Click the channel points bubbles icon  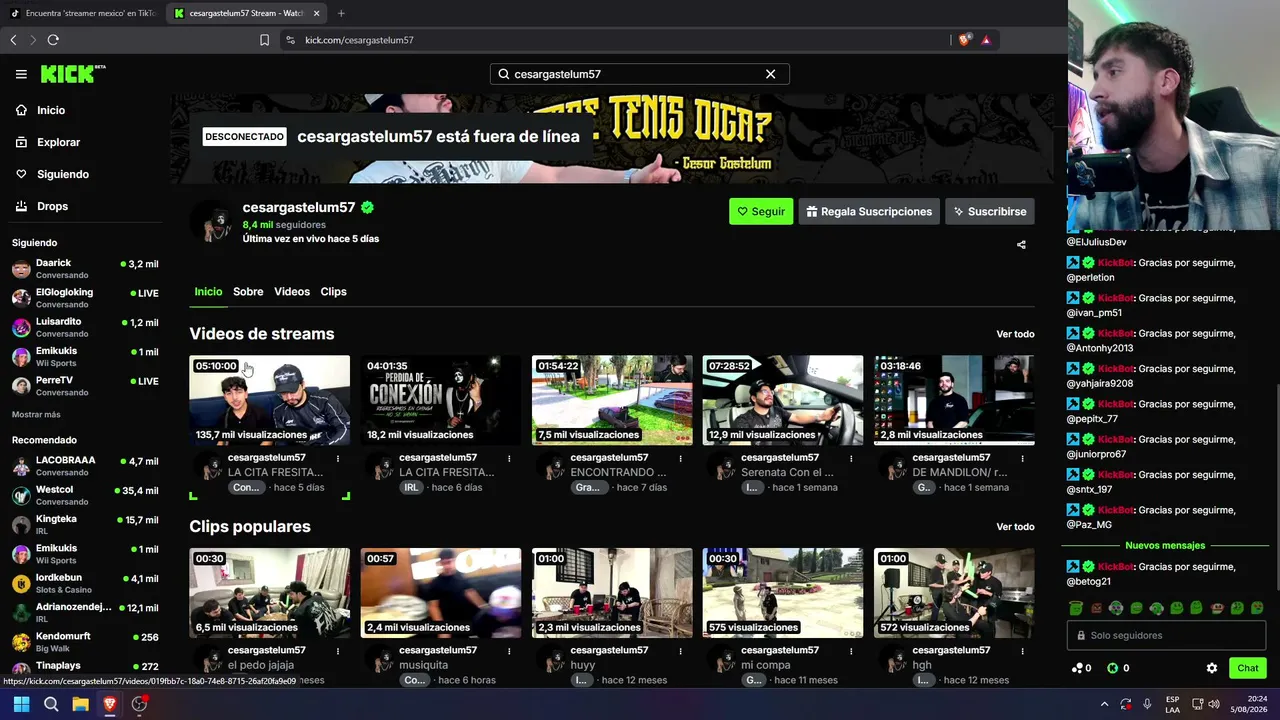(x=1077, y=668)
